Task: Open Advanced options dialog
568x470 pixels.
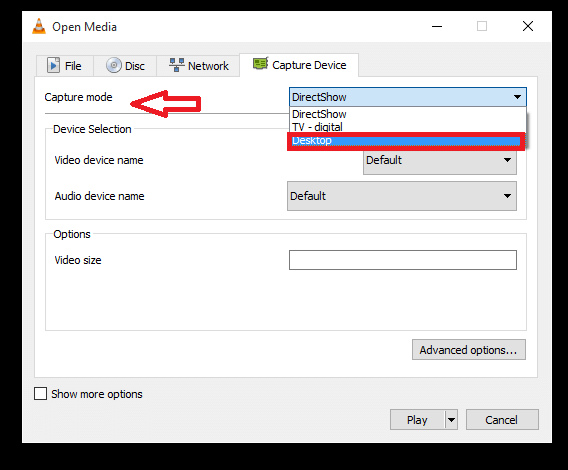Action: [x=469, y=350]
